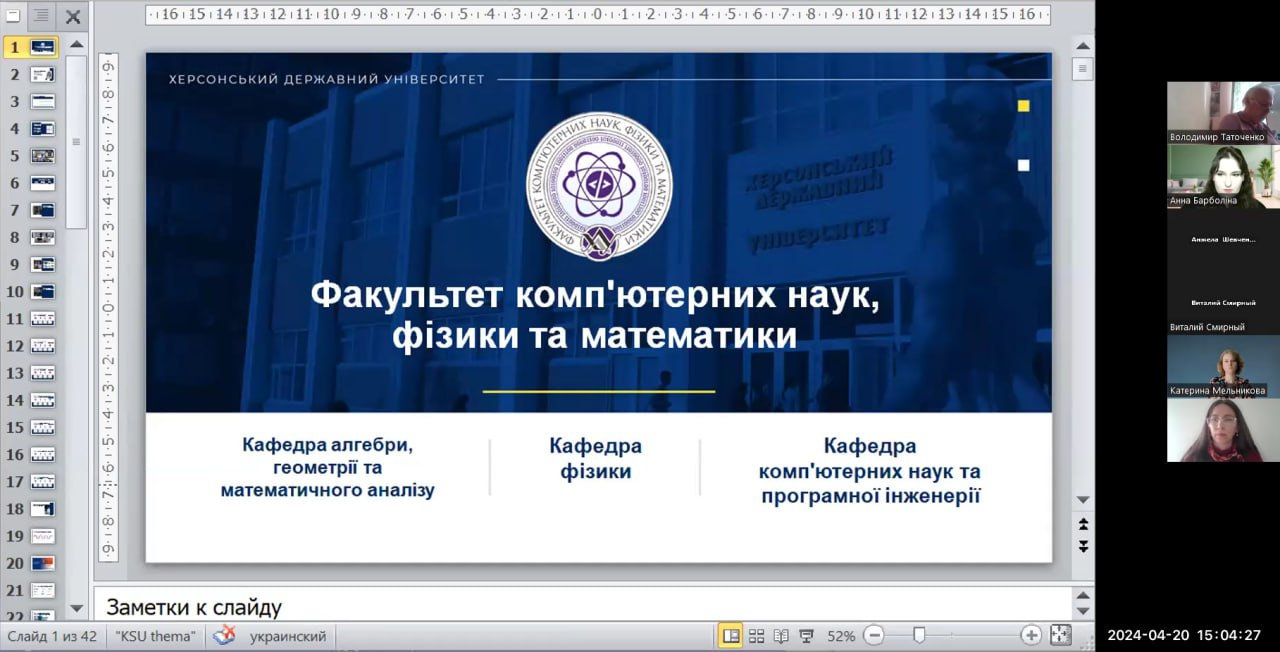
Task: Select slide 11 thumbnail
Action: coord(42,318)
